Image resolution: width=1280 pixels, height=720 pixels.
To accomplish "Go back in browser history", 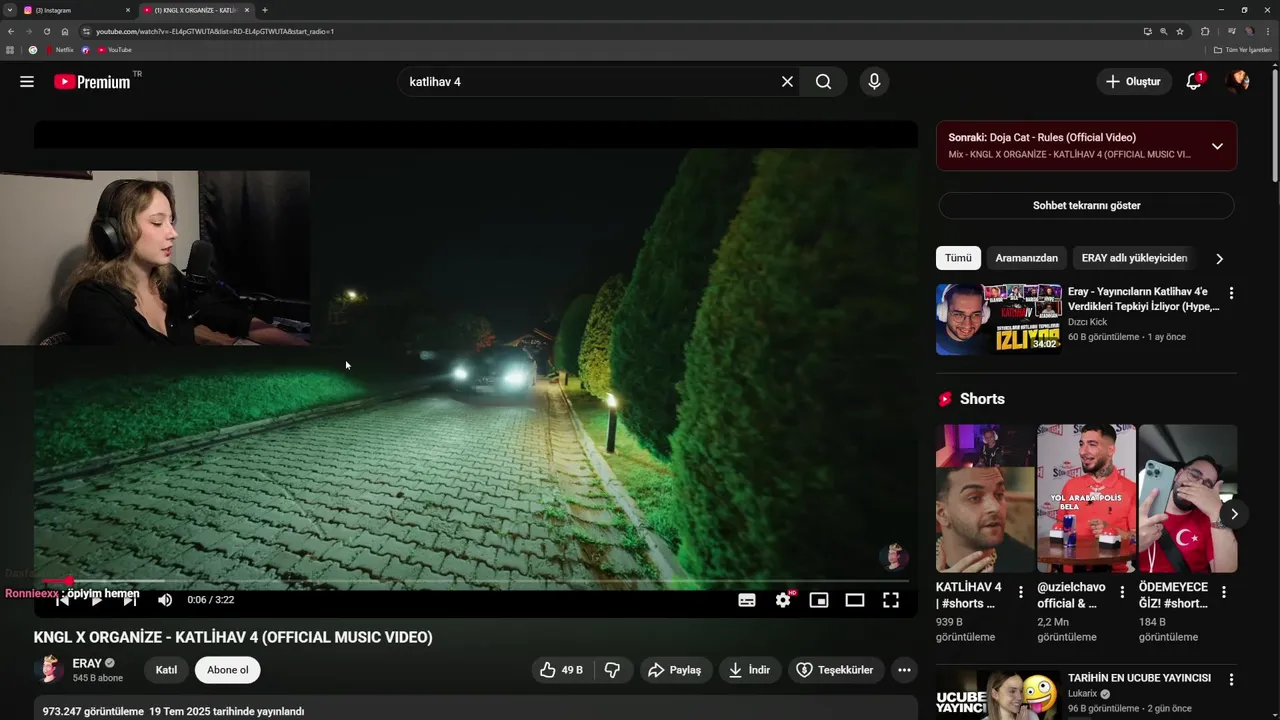I will coord(11,31).
